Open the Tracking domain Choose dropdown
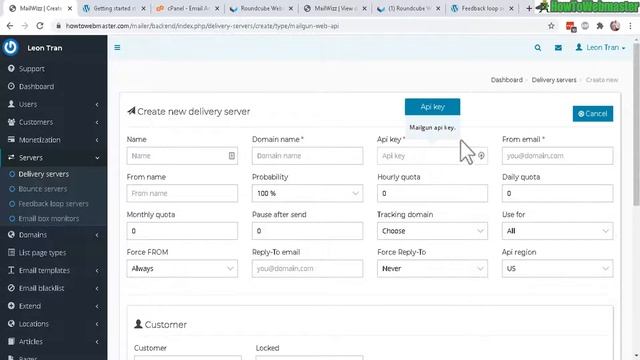 (432, 231)
